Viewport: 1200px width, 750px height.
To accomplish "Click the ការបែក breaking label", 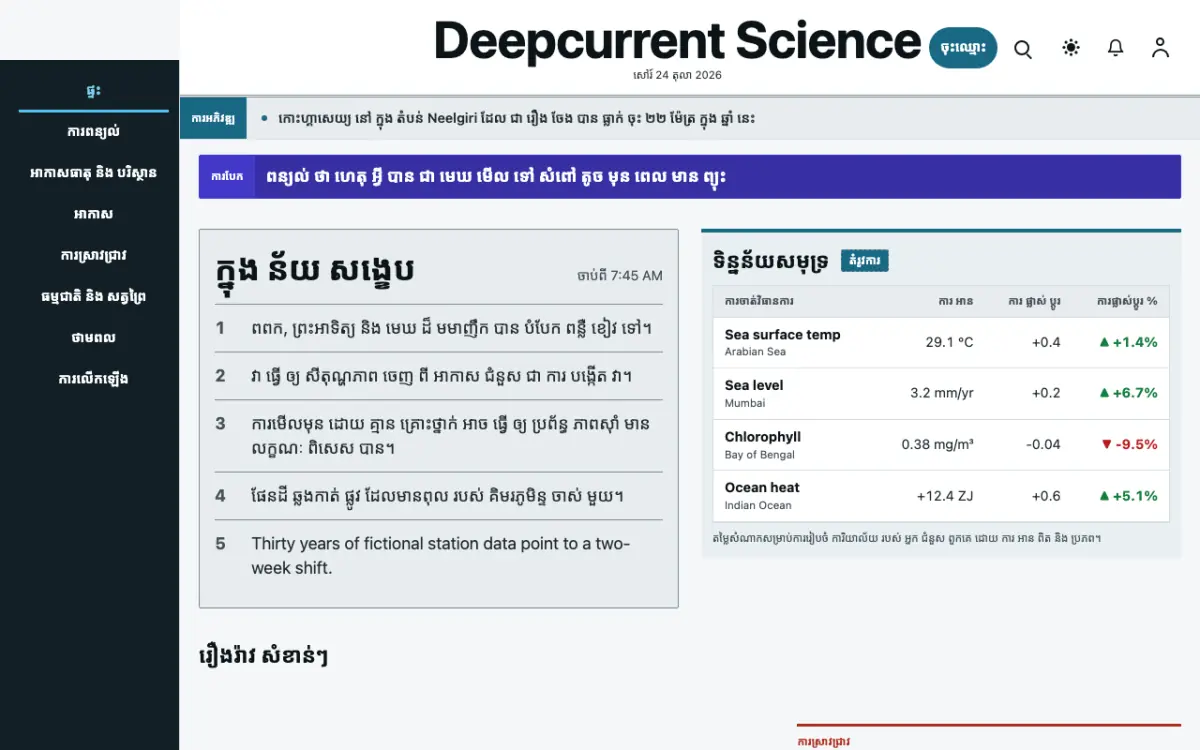I will tap(226, 176).
